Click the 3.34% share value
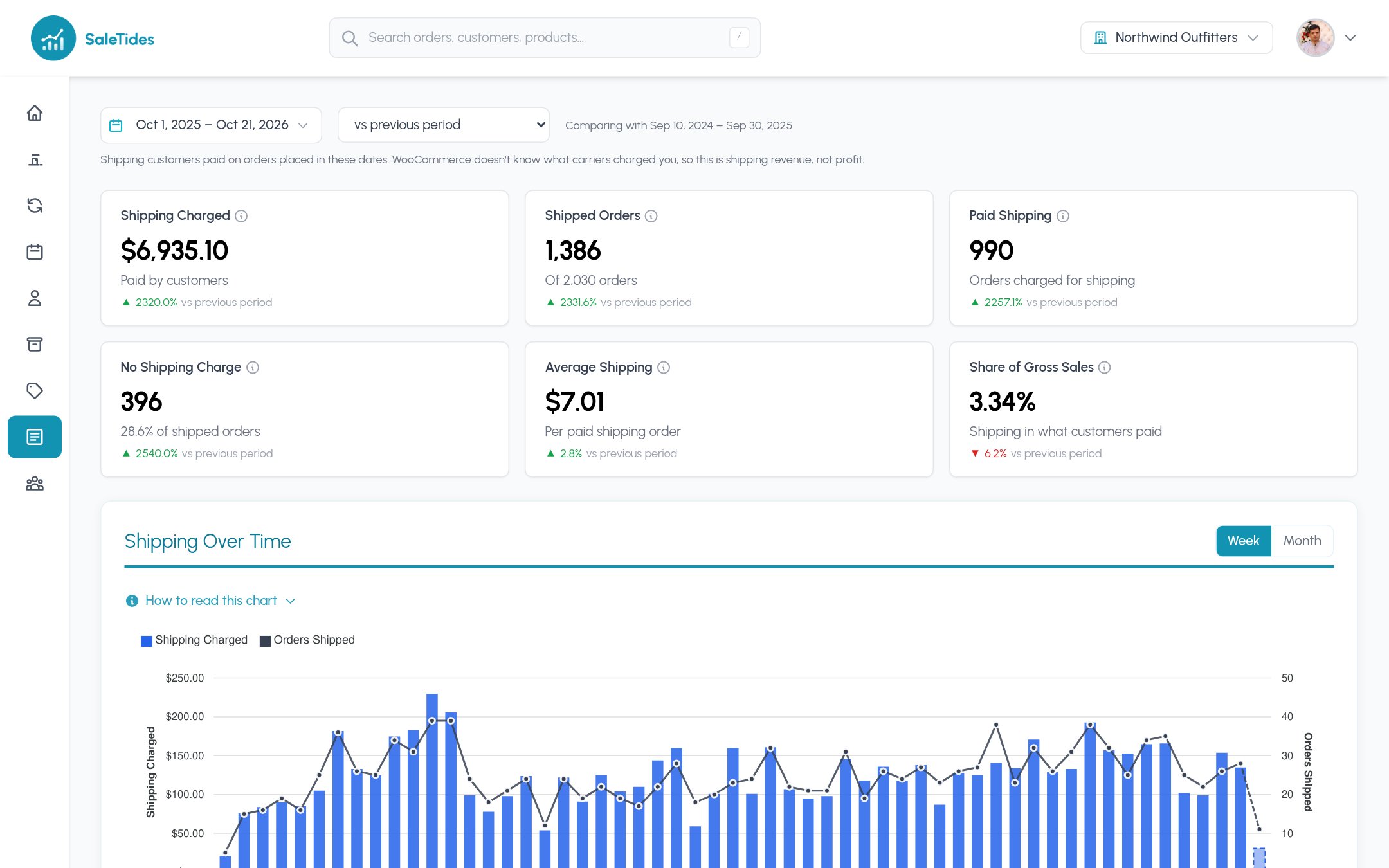The width and height of the screenshot is (1389, 868). click(x=1003, y=402)
